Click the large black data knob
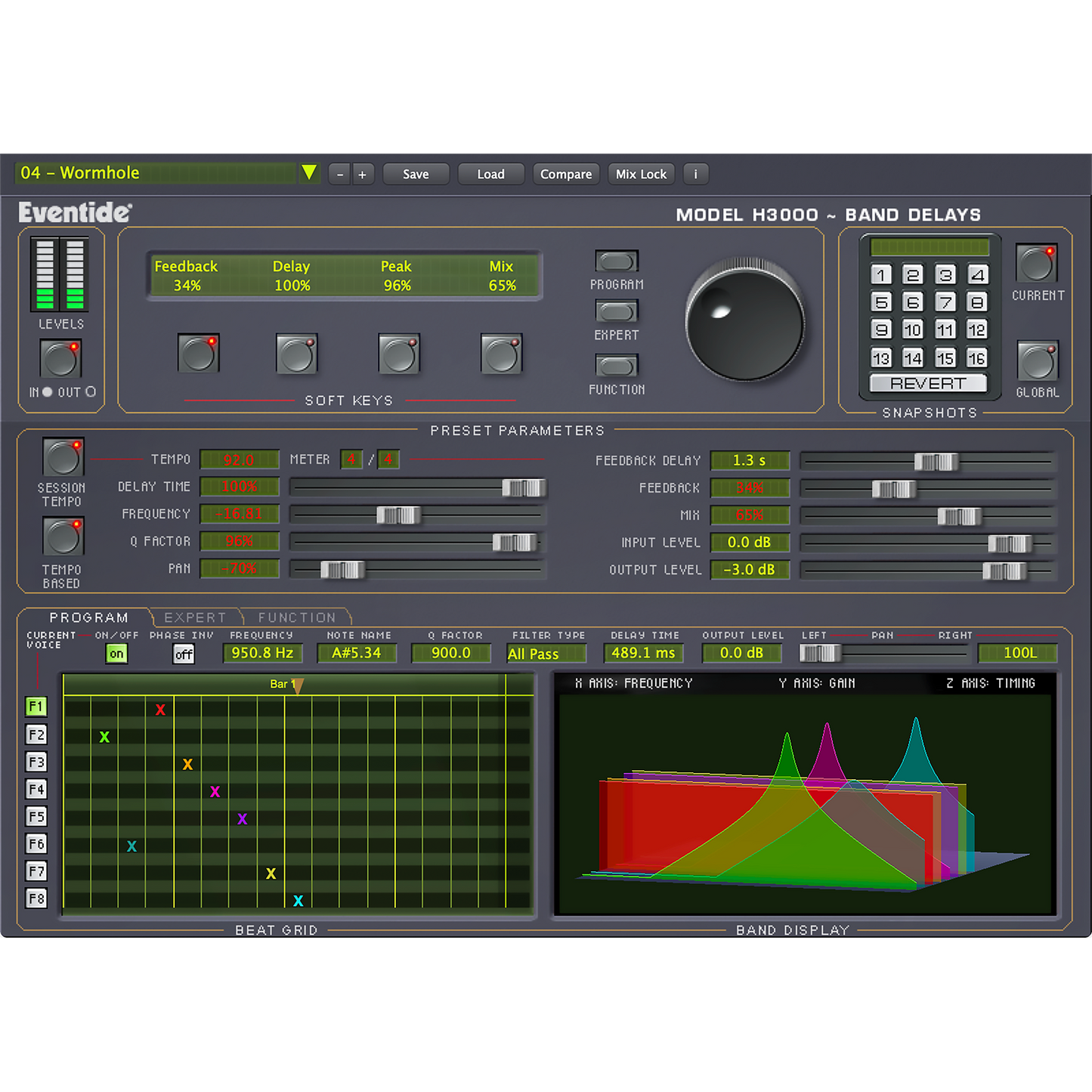1092x1092 pixels. point(744,323)
